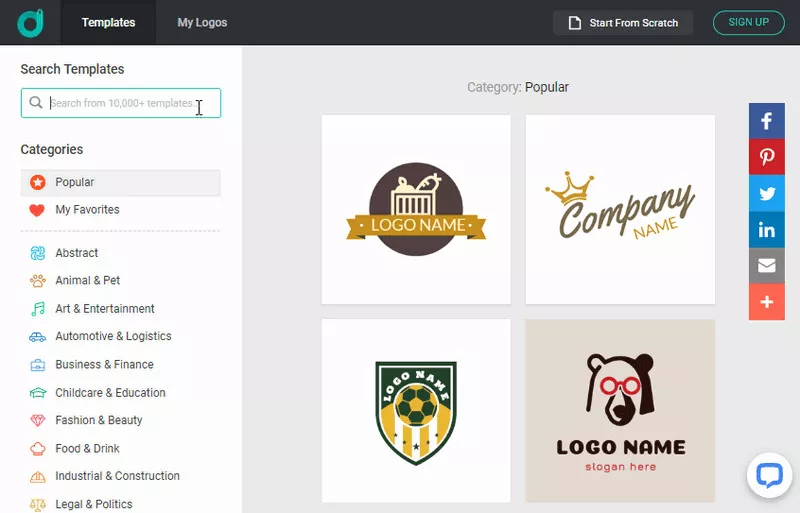Share via email envelope icon

(766, 265)
